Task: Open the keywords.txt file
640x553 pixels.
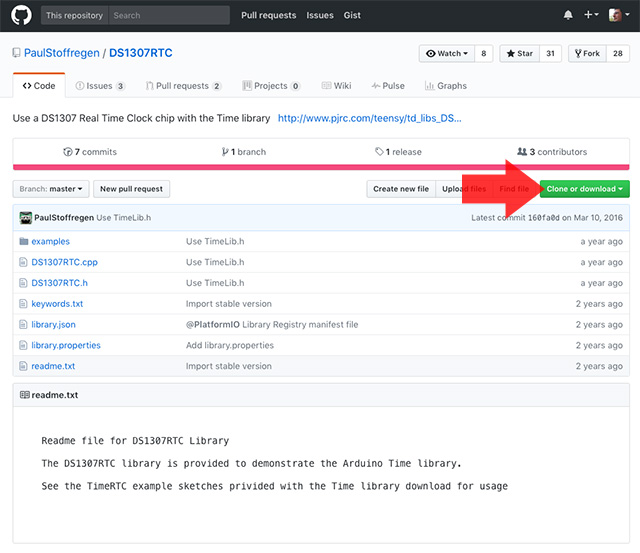Action: pos(57,304)
